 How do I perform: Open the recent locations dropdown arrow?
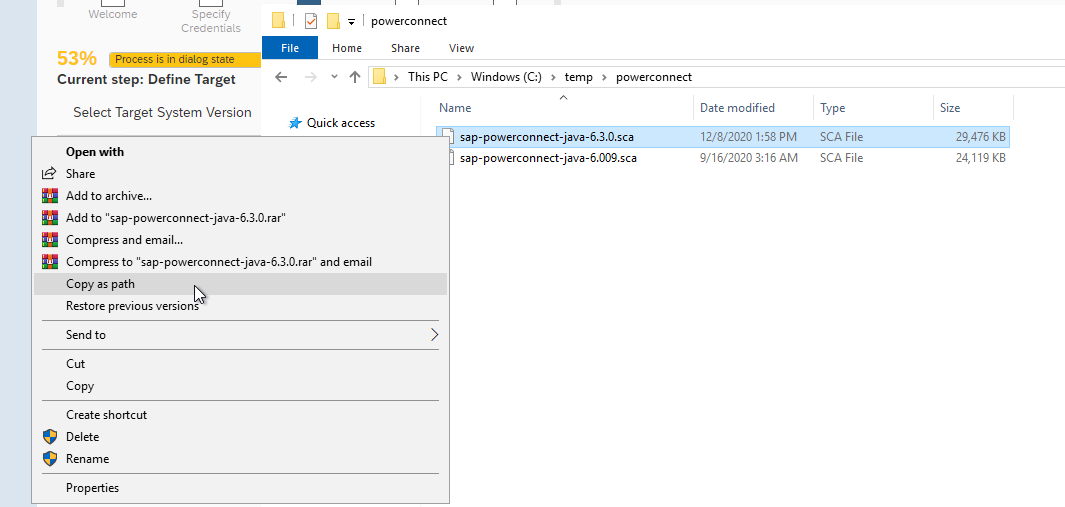(x=334, y=77)
